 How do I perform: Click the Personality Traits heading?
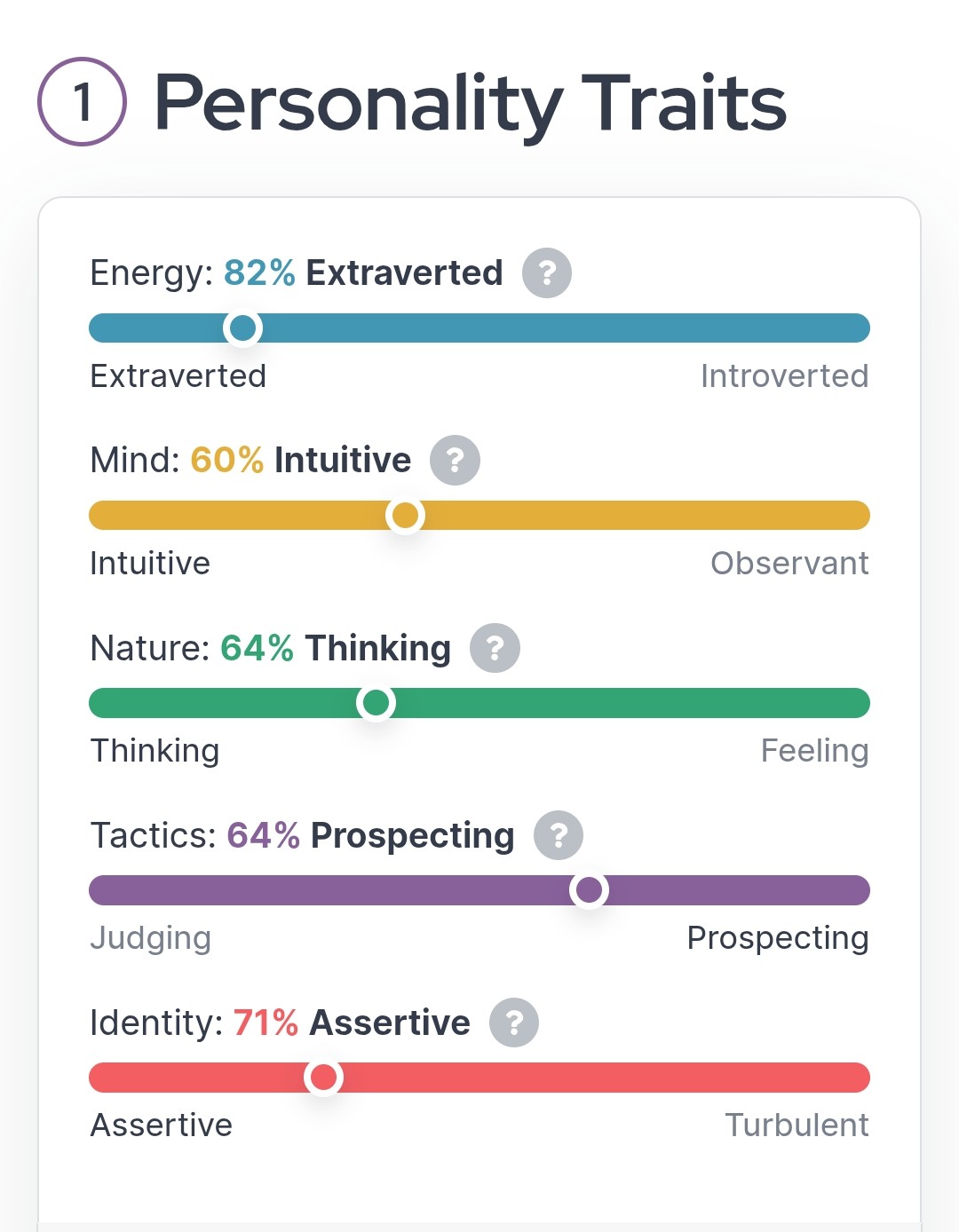[471, 104]
